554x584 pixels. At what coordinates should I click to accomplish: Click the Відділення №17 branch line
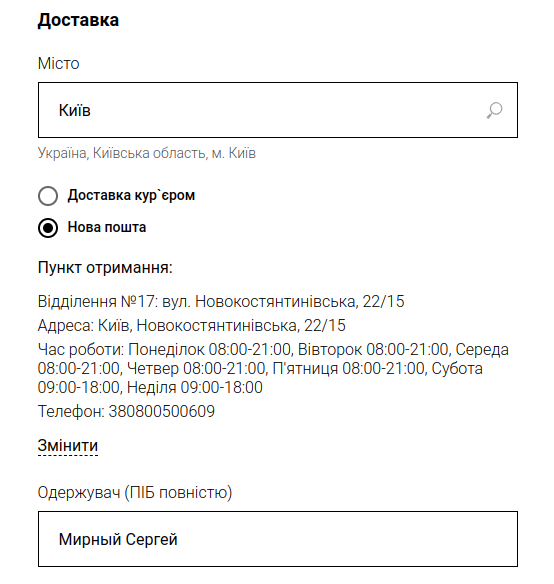pyautogui.click(x=221, y=301)
